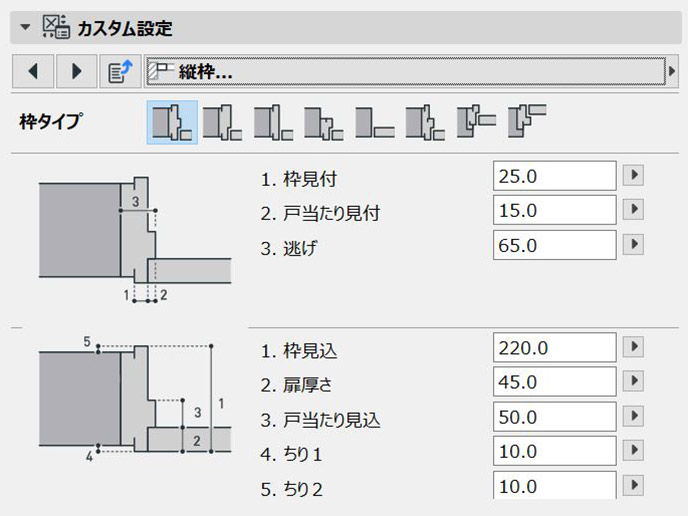Click the 3. 戸当たり見込 label
The image size is (688, 516).
point(320,419)
